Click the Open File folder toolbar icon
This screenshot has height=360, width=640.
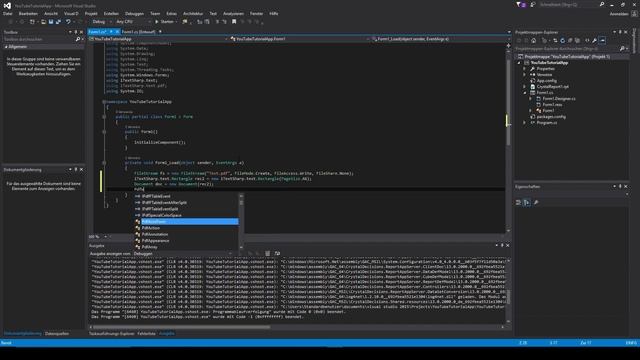pyautogui.click(x=43, y=22)
